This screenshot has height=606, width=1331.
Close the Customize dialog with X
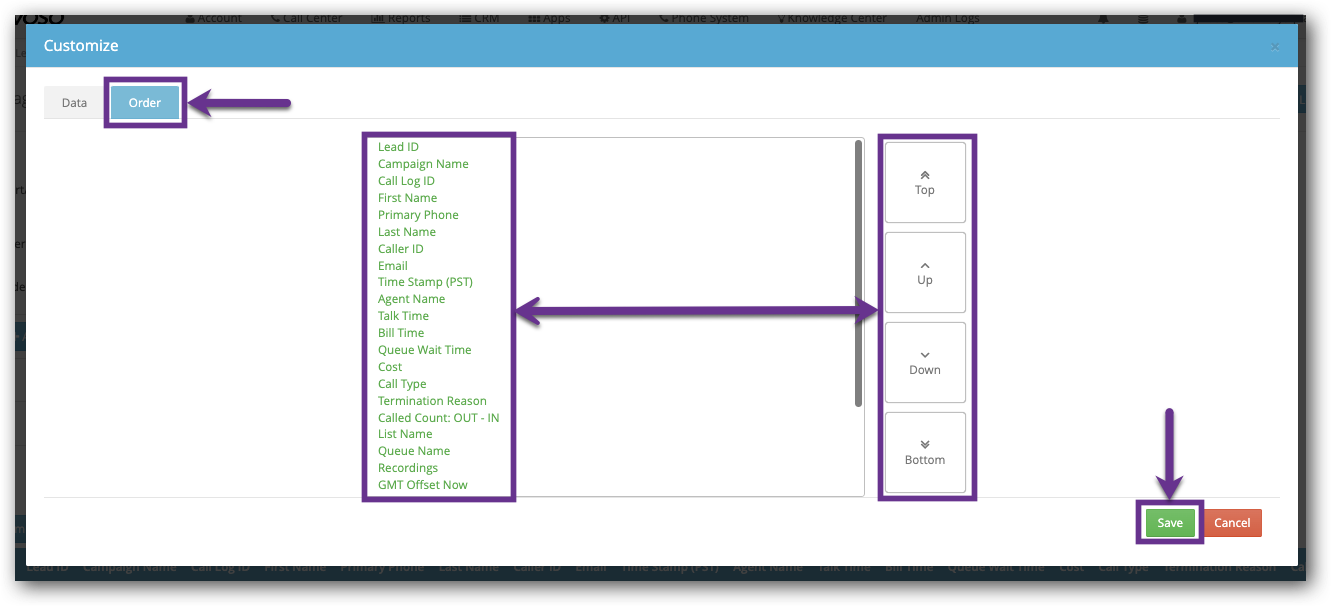[x=1274, y=46]
